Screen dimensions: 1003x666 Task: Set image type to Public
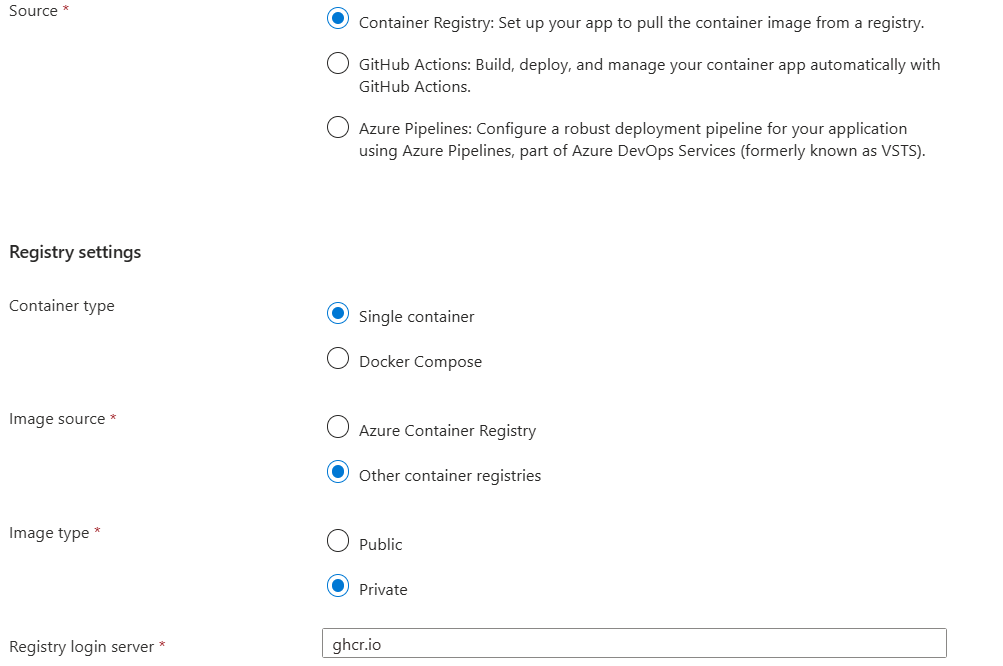[338, 541]
